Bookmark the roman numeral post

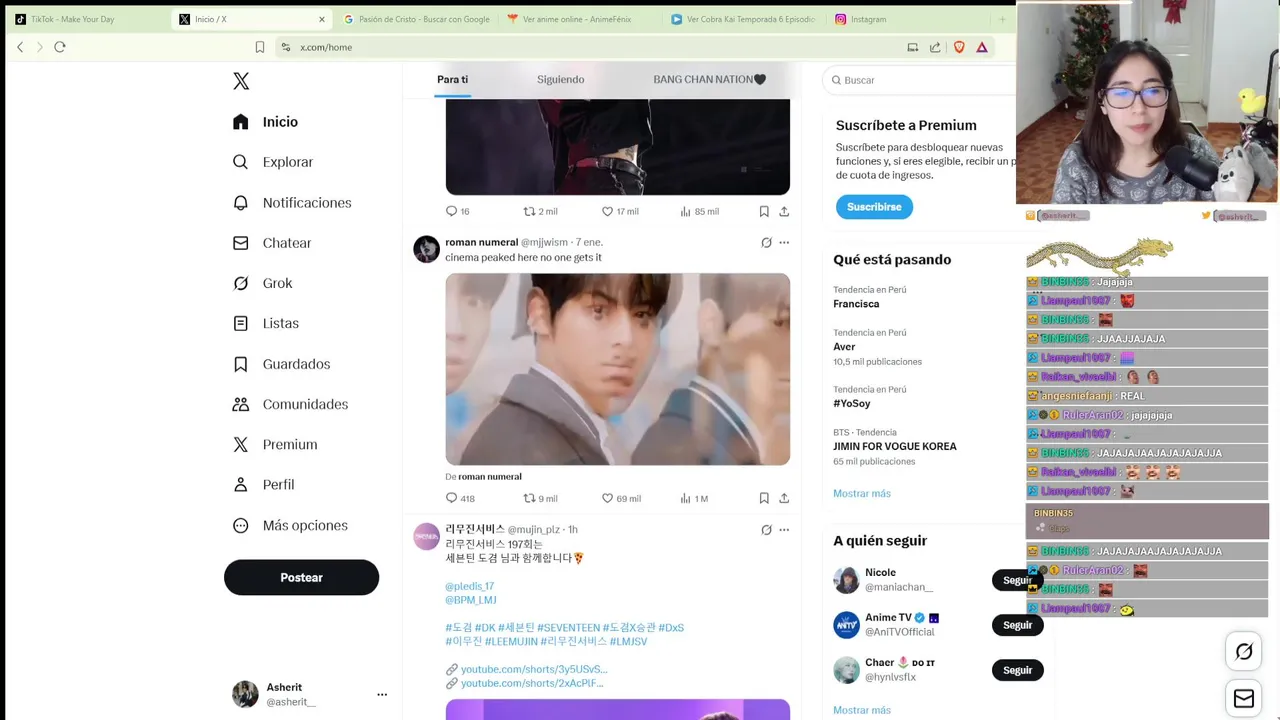[764, 498]
